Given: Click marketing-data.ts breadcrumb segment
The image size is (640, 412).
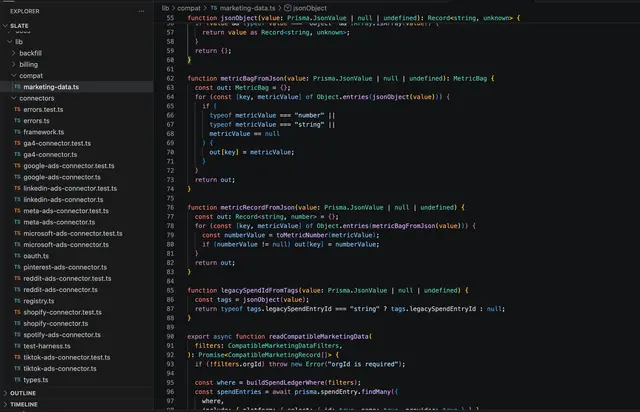Looking at the screenshot, I should pyautogui.click(x=247, y=8).
